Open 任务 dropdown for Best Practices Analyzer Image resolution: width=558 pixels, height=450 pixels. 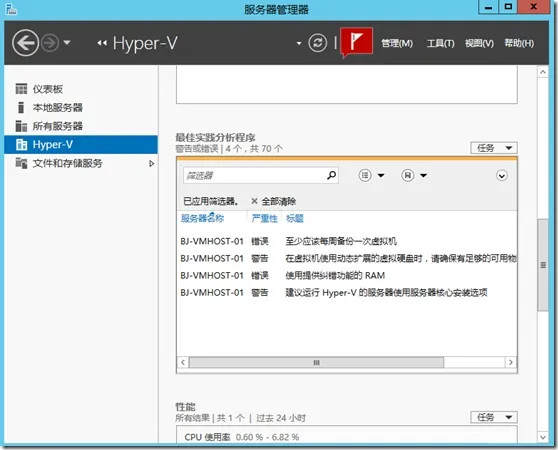pos(494,148)
